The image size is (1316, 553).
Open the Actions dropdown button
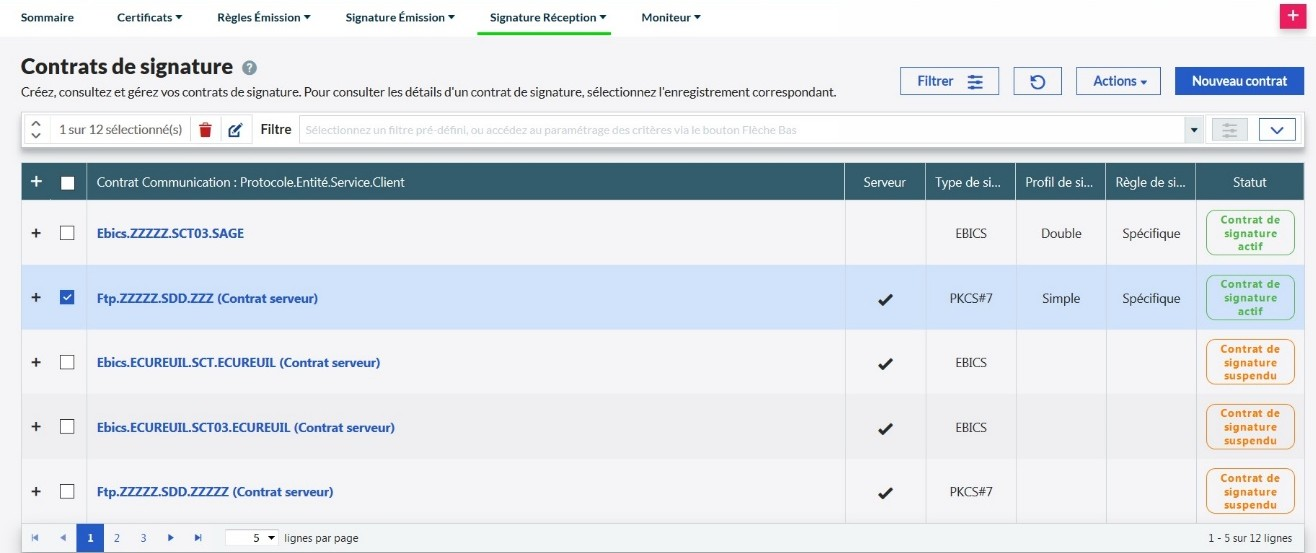(1117, 82)
